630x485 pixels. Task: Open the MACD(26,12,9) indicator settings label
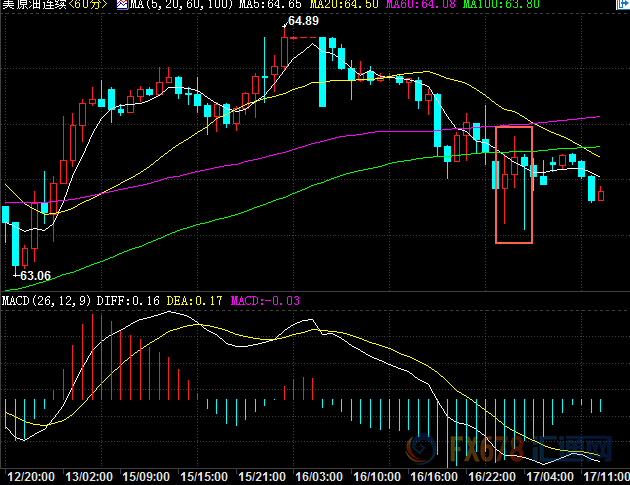45,300
